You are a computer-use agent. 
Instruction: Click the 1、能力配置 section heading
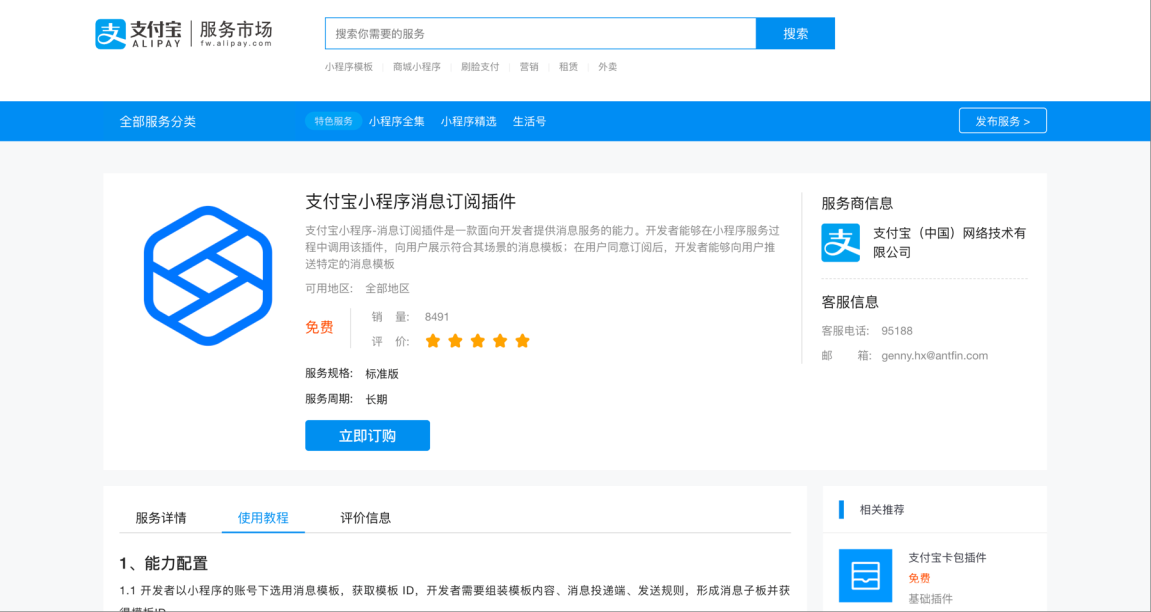click(x=164, y=564)
